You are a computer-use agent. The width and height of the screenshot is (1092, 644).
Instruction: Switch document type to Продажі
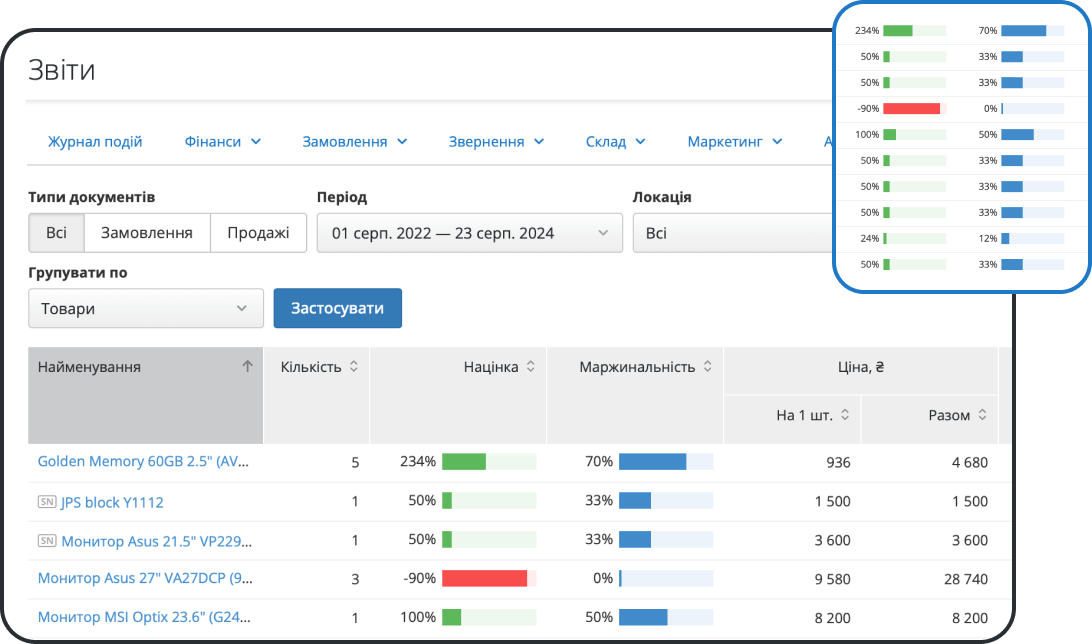pos(258,233)
